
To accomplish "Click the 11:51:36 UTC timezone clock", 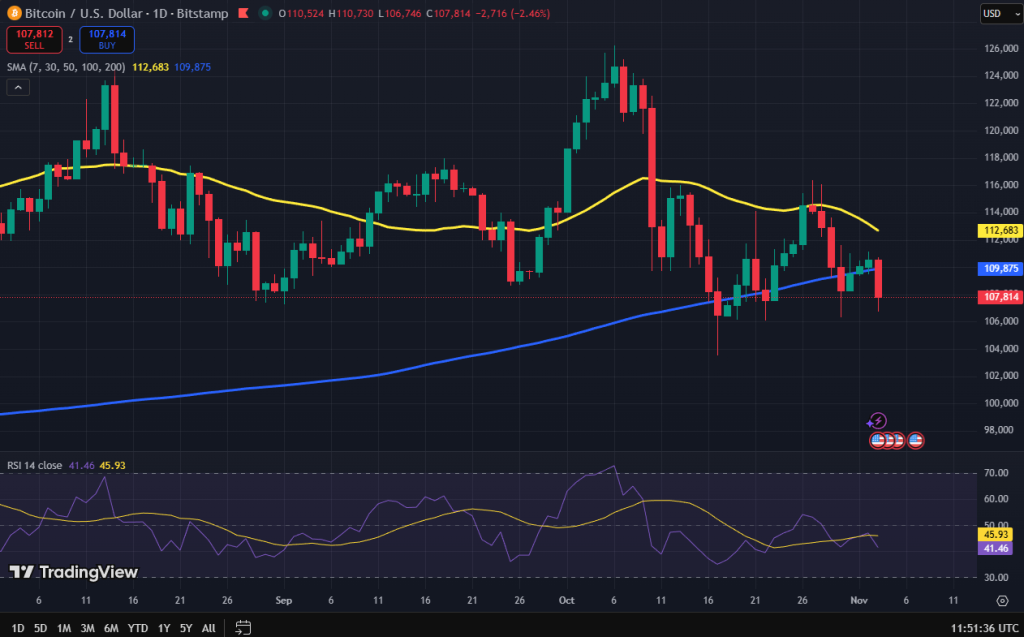I will [x=984, y=628].
